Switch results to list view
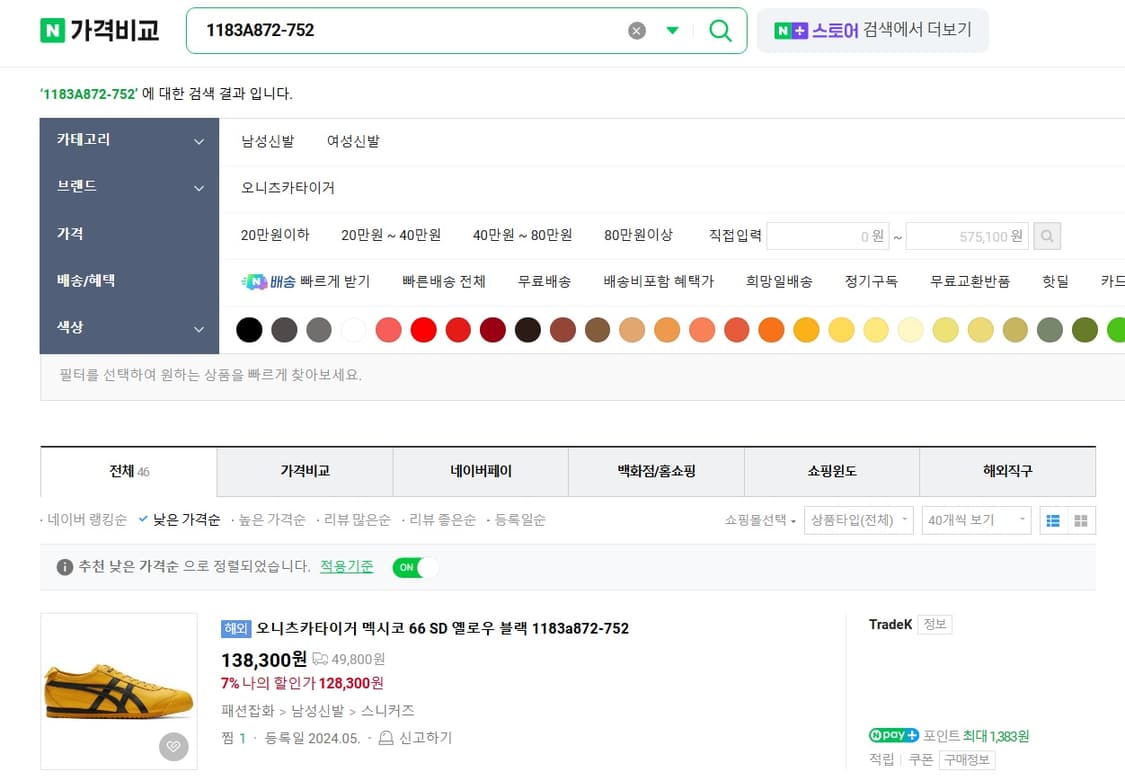Viewport: 1125px width, 782px height. tap(1052, 520)
